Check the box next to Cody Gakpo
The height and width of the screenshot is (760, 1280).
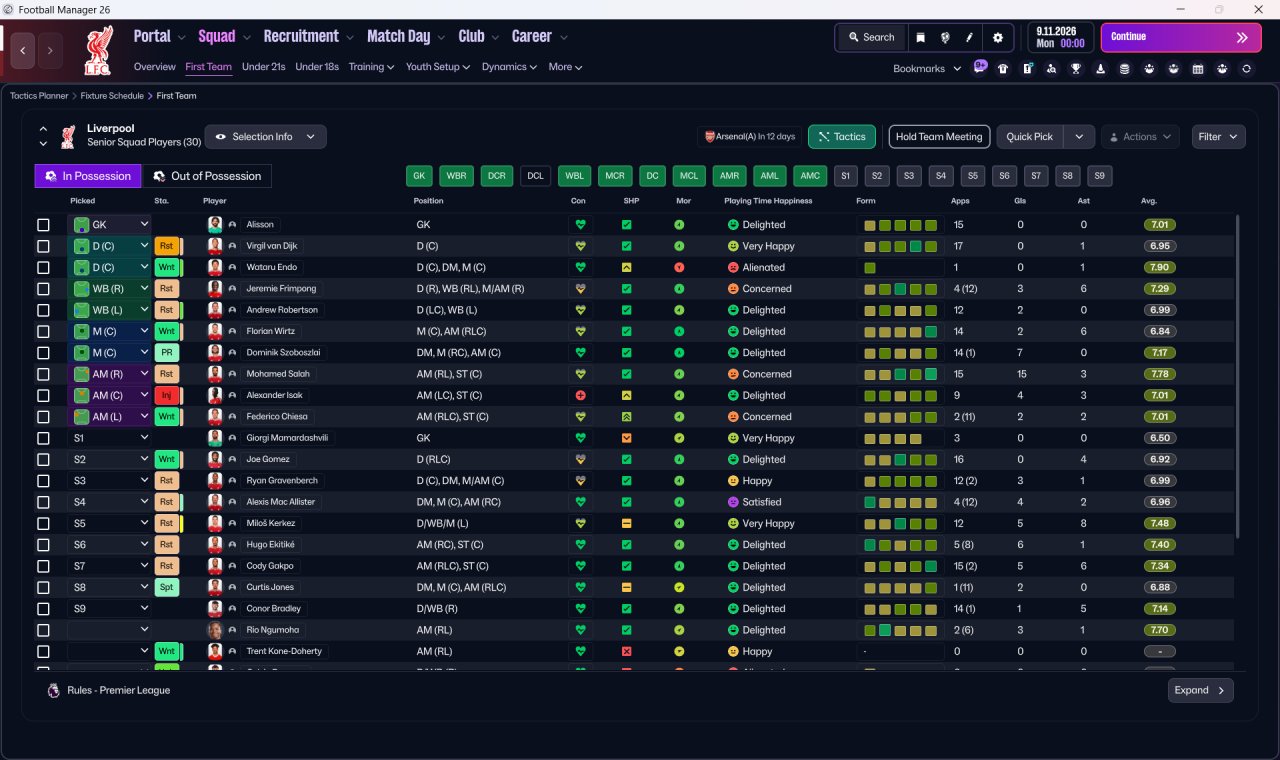click(43, 566)
